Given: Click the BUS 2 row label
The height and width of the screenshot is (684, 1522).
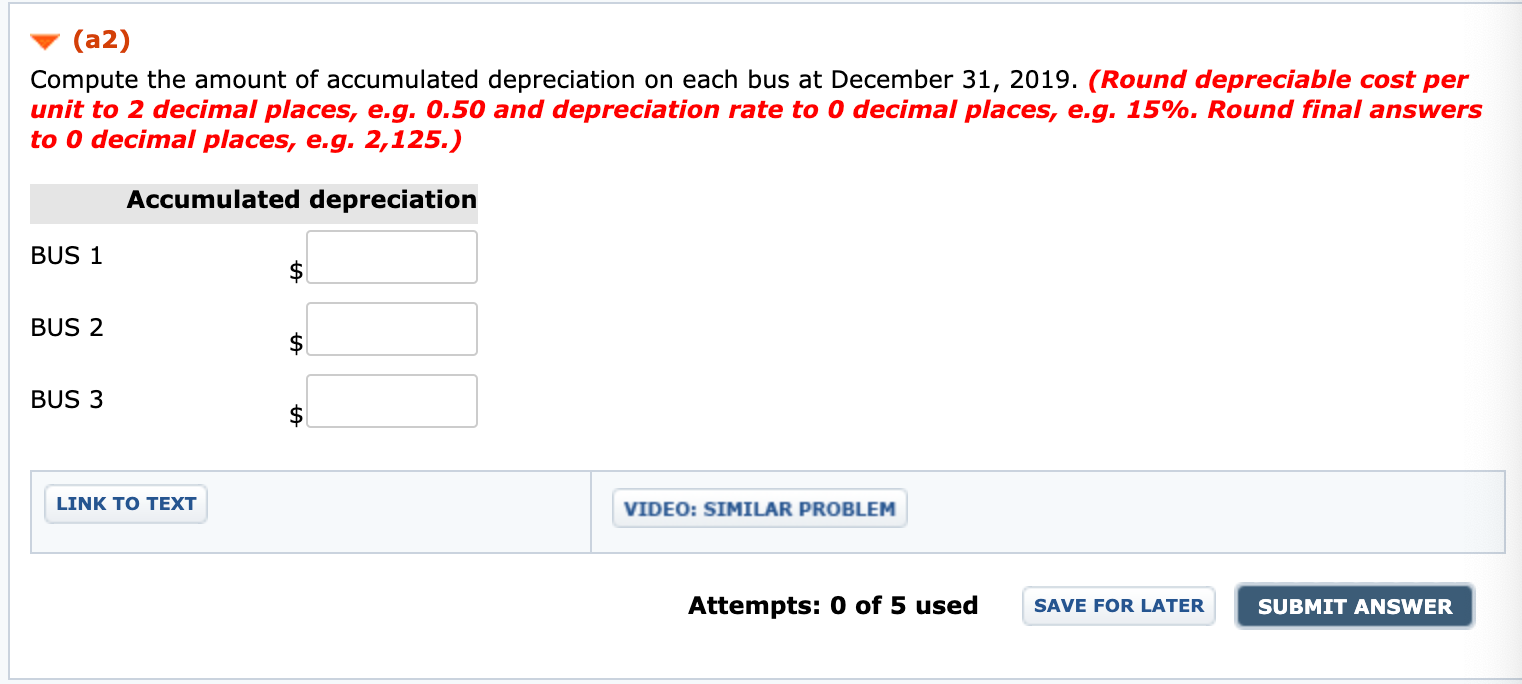Looking at the screenshot, I should point(66,328).
